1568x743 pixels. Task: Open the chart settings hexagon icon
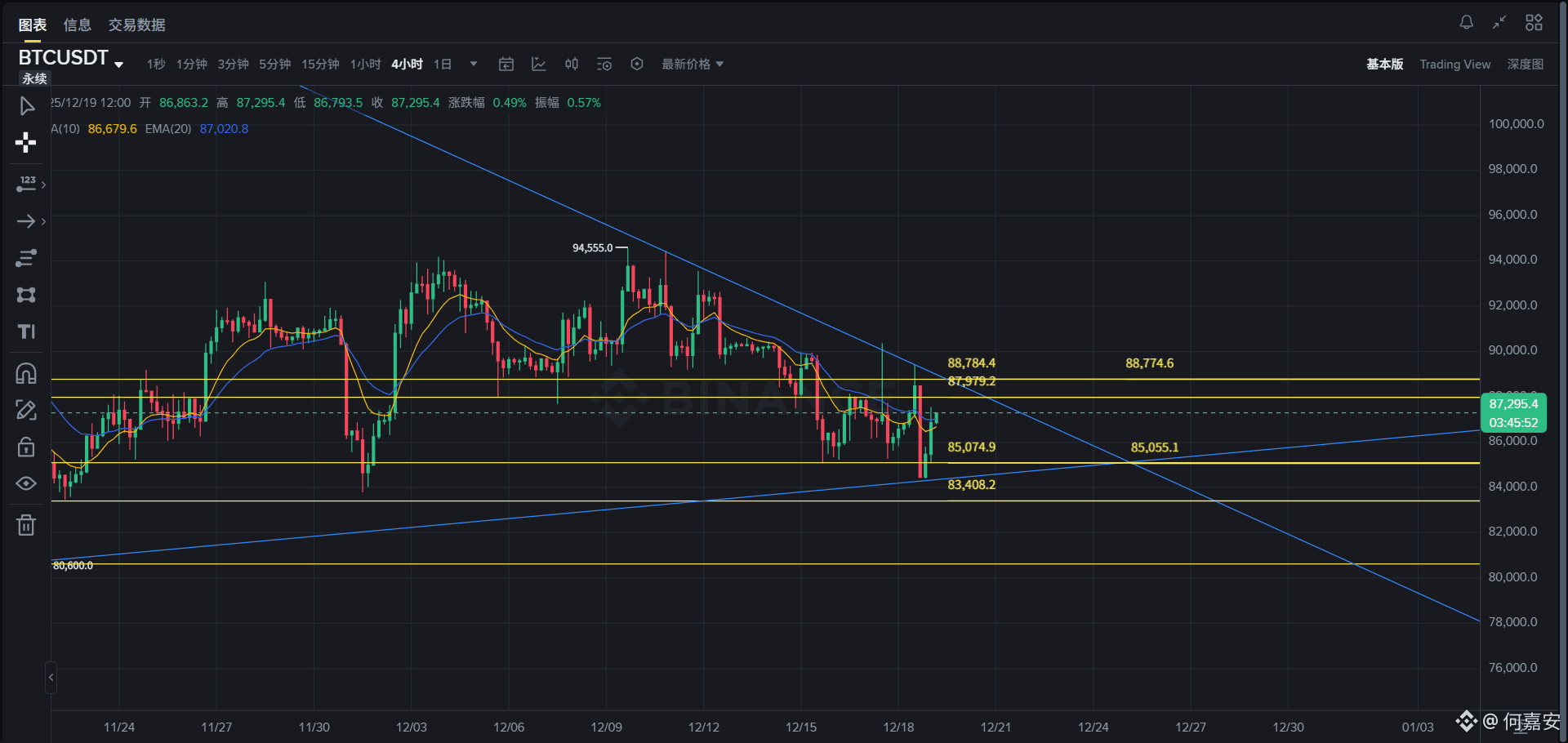[x=637, y=64]
